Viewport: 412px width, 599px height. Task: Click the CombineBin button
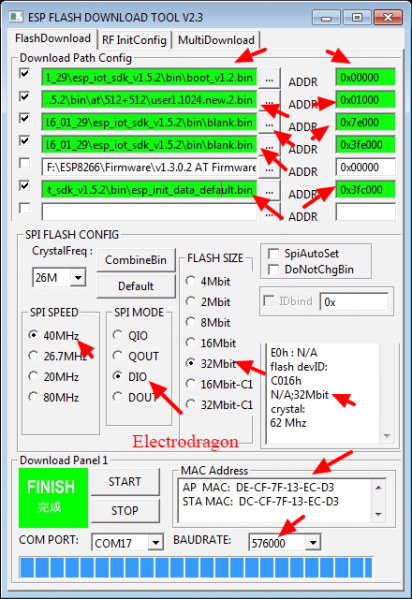pyautogui.click(x=136, y=260)
